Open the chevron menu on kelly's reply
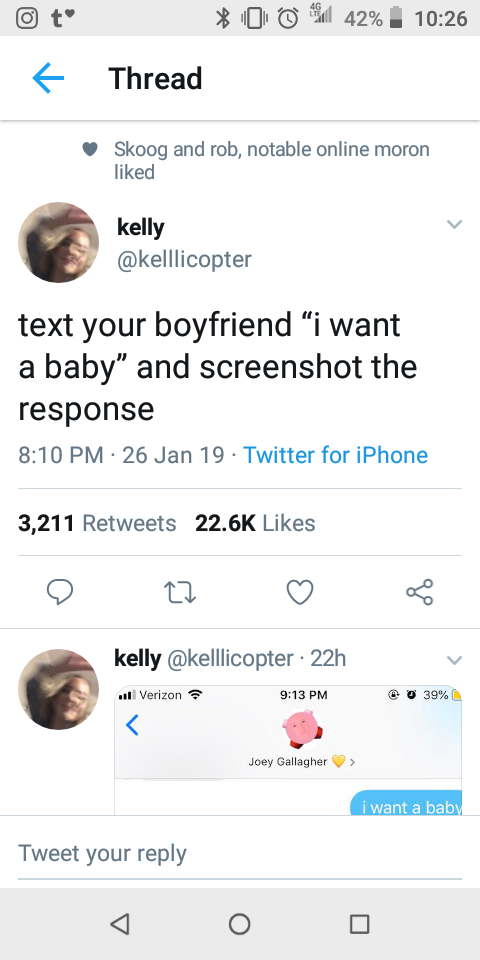The height and width of the screenshot is (960, 480). tap(454, 660)
